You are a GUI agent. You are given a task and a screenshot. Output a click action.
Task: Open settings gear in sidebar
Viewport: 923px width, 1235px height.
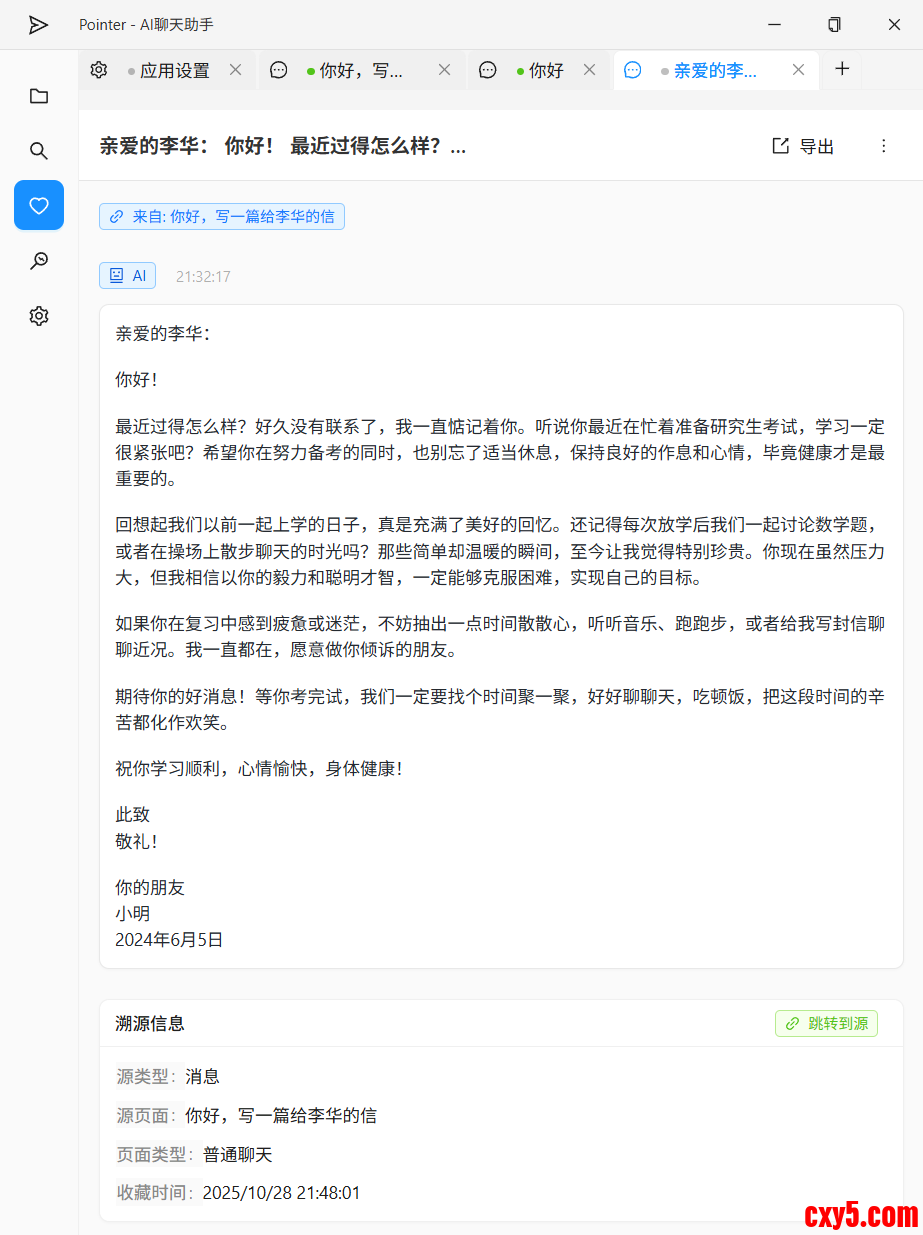coord(39,316)
